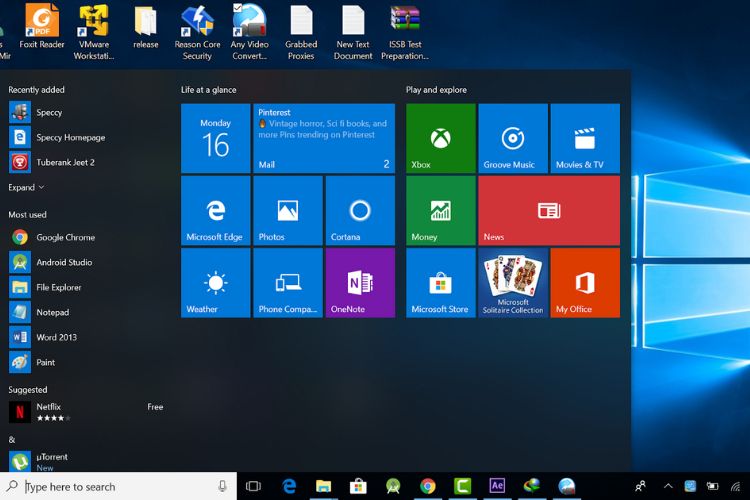Open Chrome from the taskbar
This screenshot has height=500, width=750.
coord(428,486)
